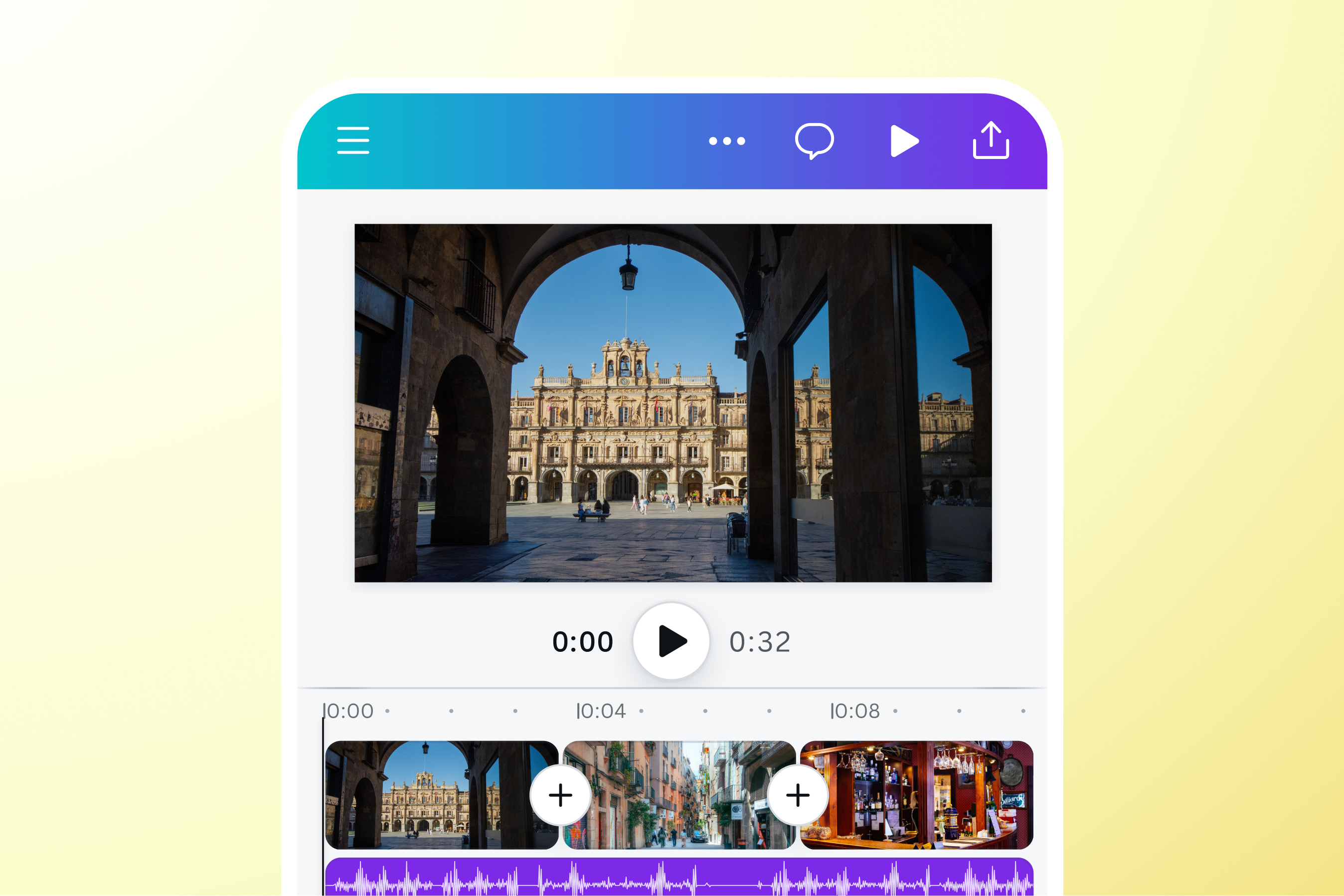This screenshot has height=896, width=1344.
Task: Select the plaza archway clip thumbnail
Action: click(441, 795)
